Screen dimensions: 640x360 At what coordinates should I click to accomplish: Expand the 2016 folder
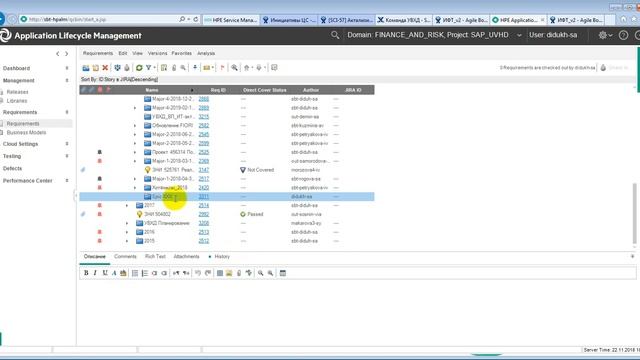[x=127, y=232]
